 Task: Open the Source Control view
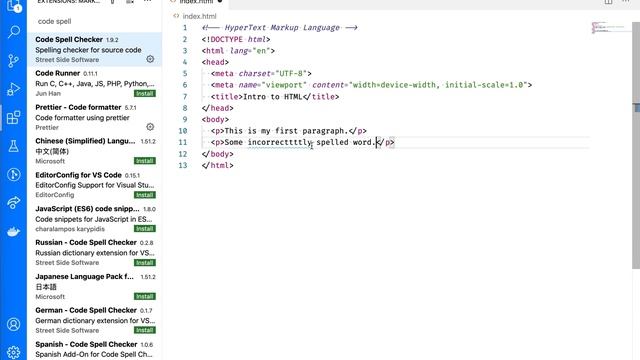coord(13,61)
